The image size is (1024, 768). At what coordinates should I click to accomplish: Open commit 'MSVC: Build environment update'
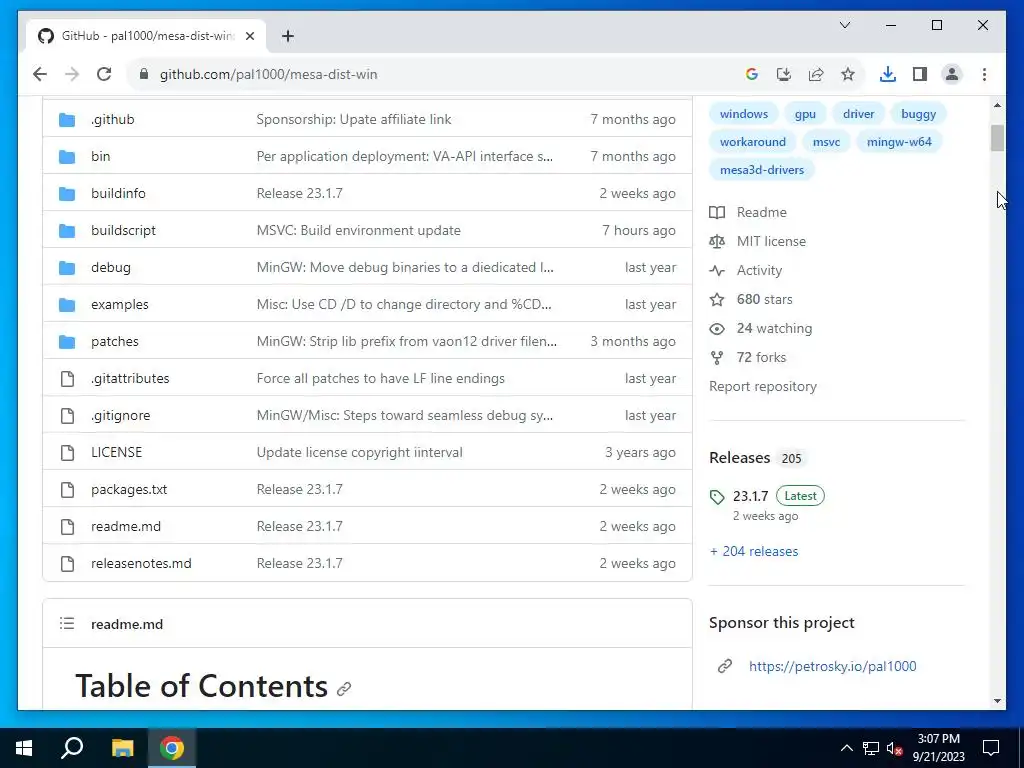(x=359, y=231)
